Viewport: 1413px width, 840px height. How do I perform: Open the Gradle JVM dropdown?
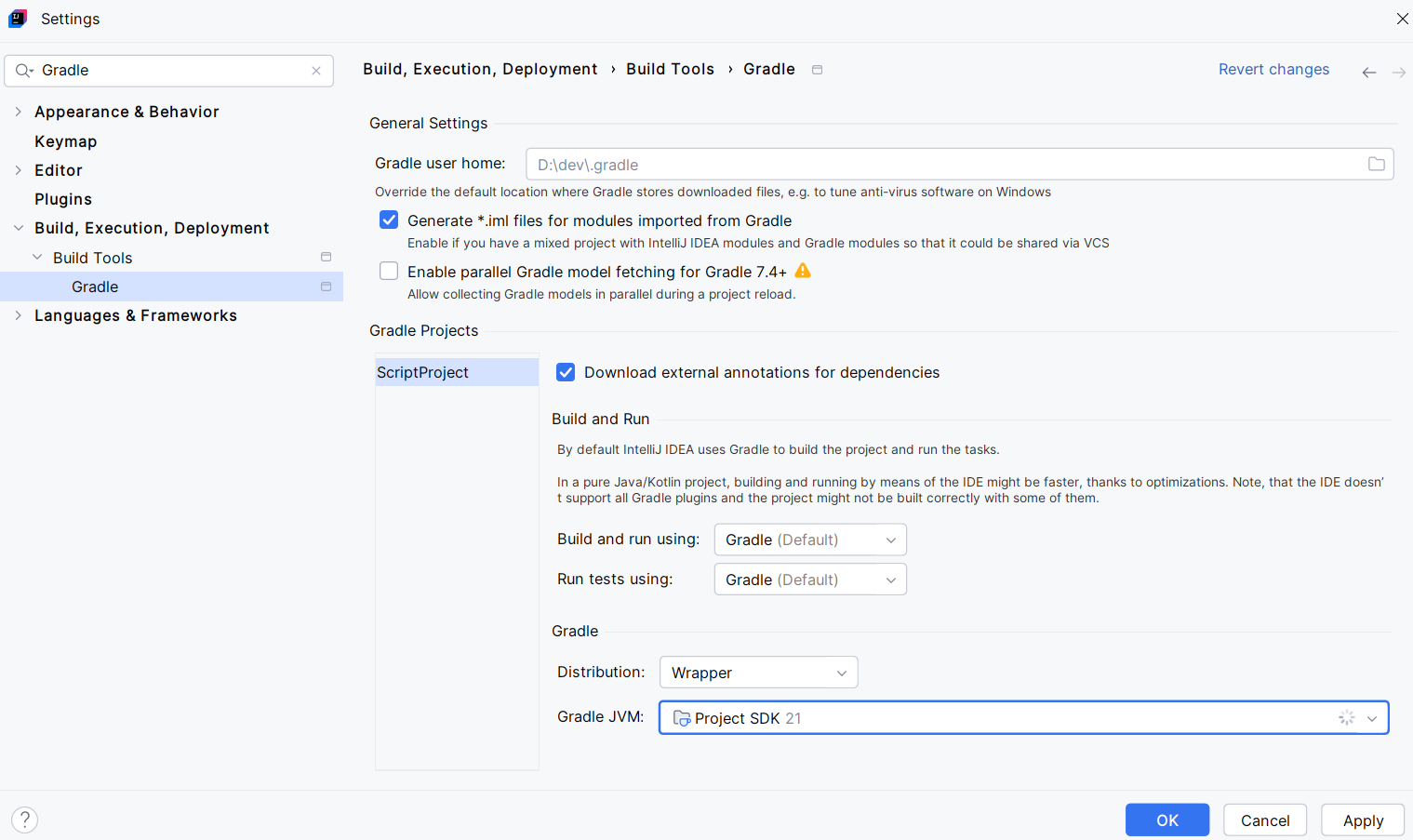click(x=1023, y=718)
